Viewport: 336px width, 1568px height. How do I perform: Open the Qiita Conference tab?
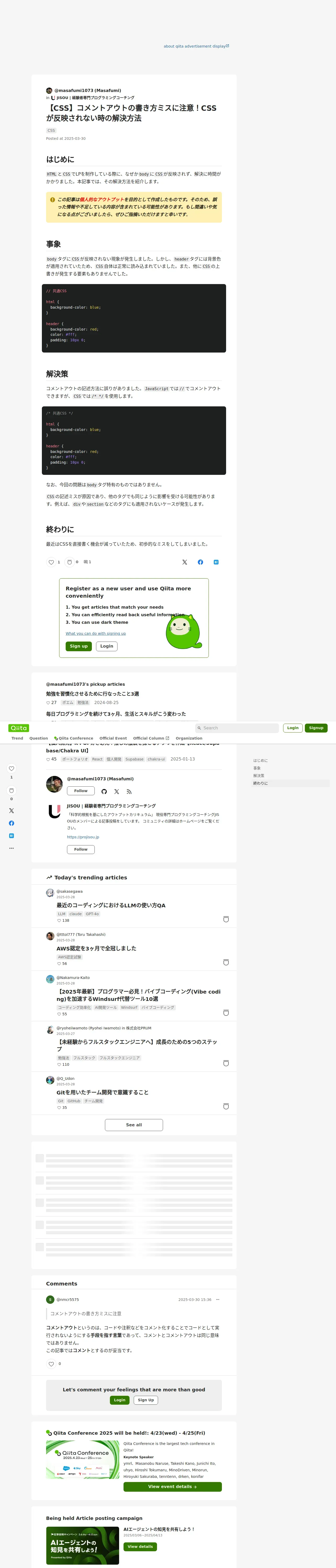point(73,738)
